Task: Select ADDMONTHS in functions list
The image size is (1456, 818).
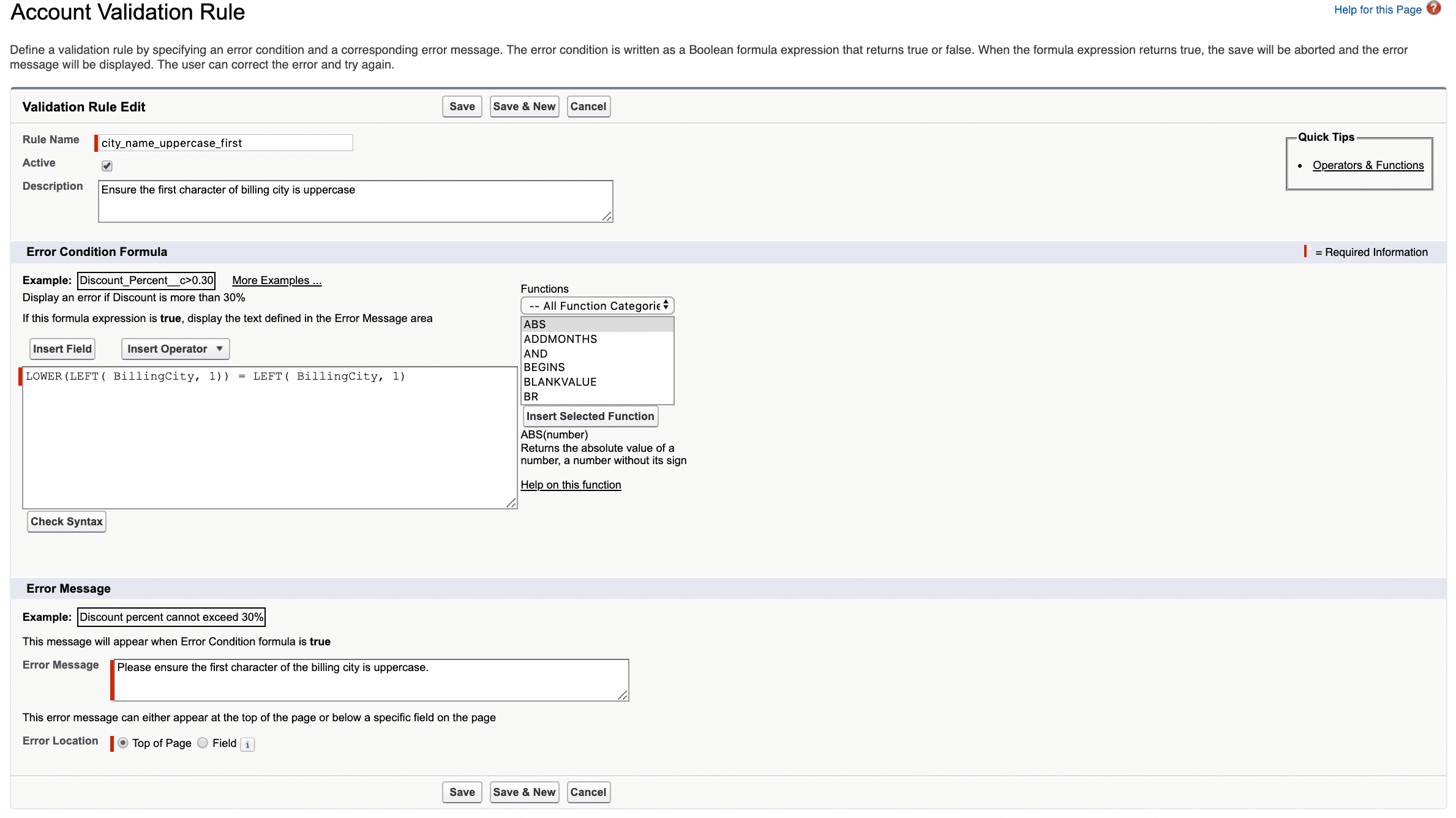Action: coord(560,339)
